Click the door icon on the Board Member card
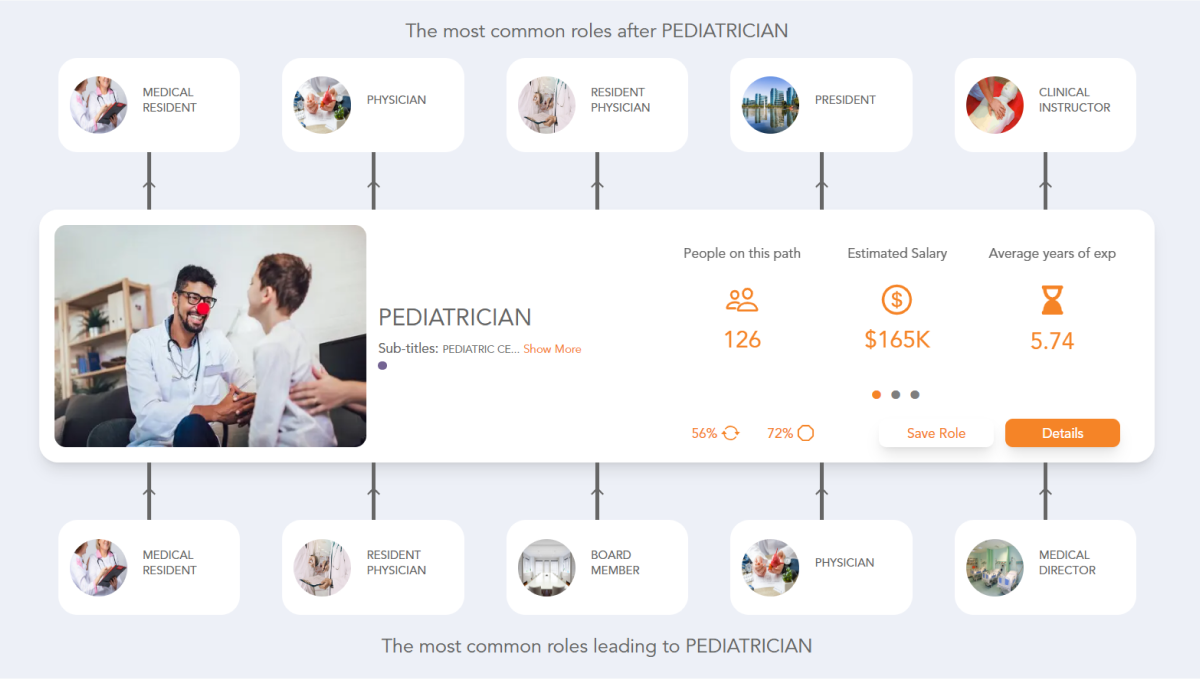Image resolution: width=1200 pixels, height=679 pixels. tap(546, 567)
